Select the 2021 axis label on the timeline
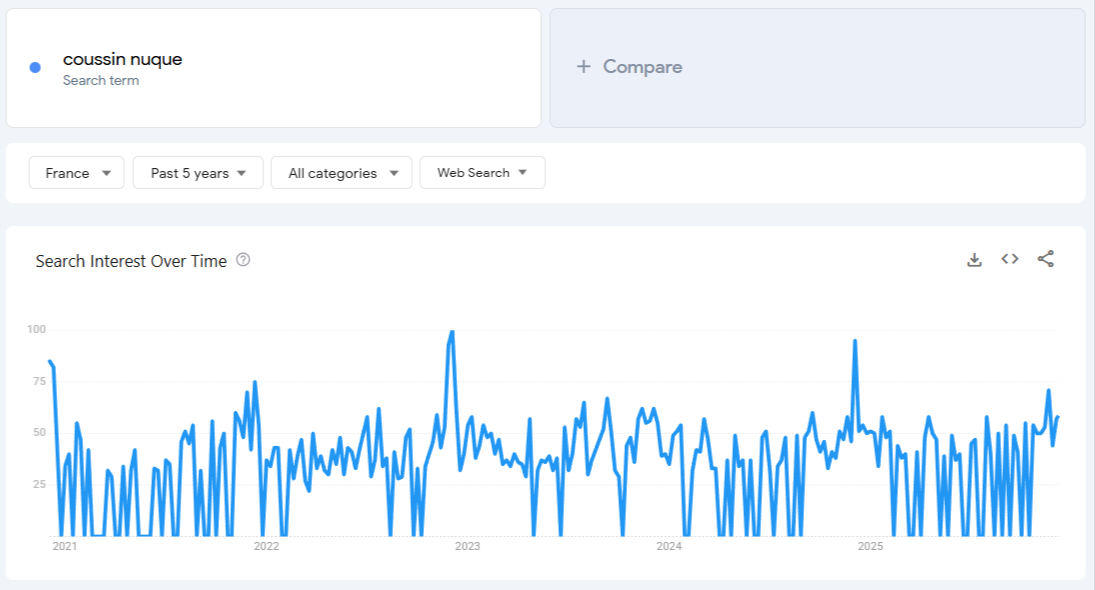 [64, 546]
